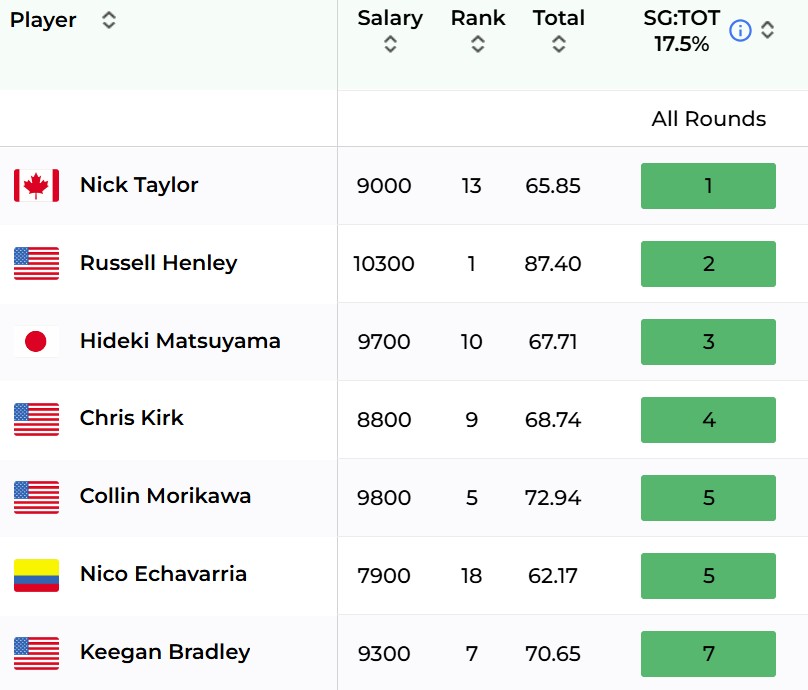Sort by Rank using its arrows
This screenshot has height=690, width=808.
(x=478, y=44)
